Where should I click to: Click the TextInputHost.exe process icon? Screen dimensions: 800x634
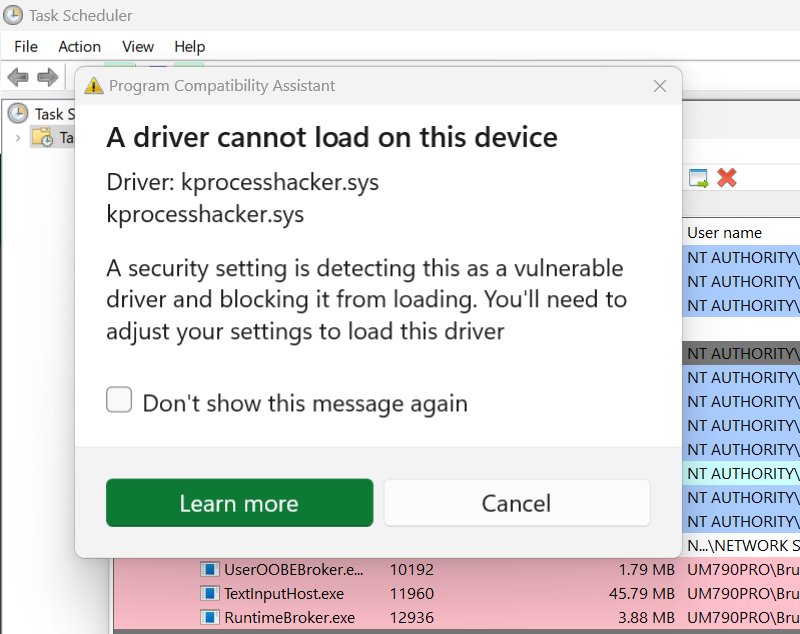[x=209, y=594]
